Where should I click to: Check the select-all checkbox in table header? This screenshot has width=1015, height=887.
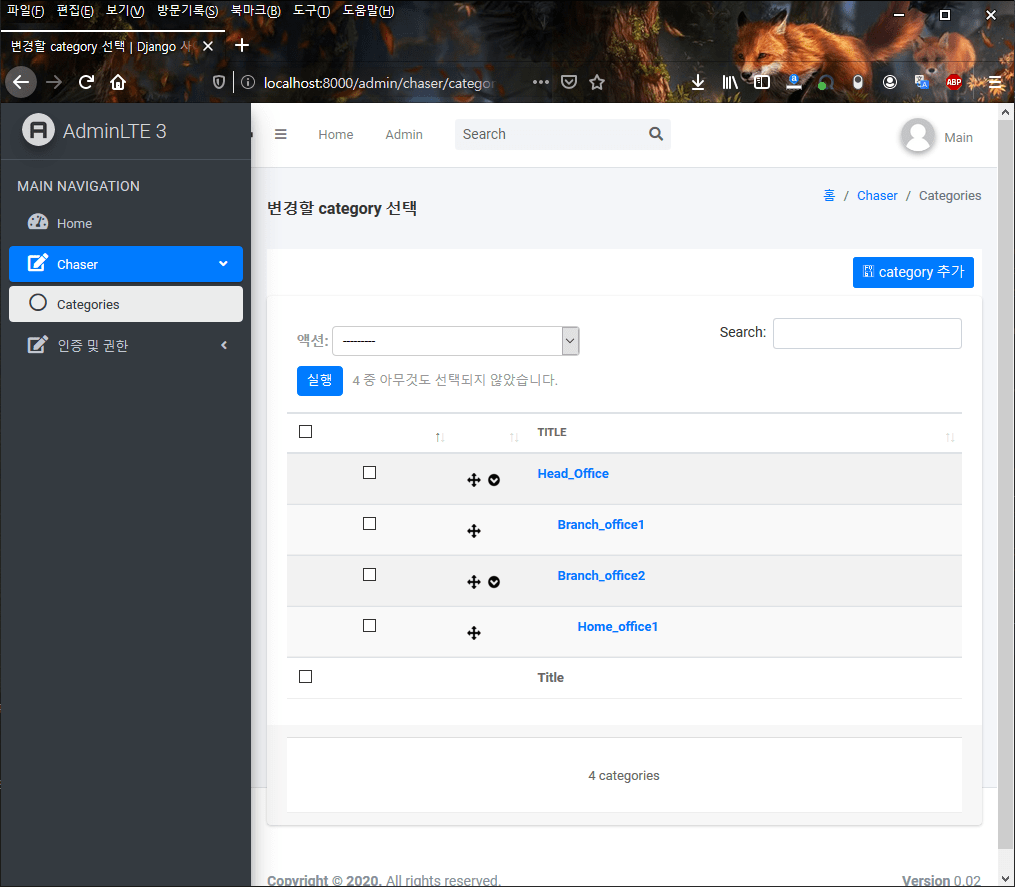pos(305,431)
